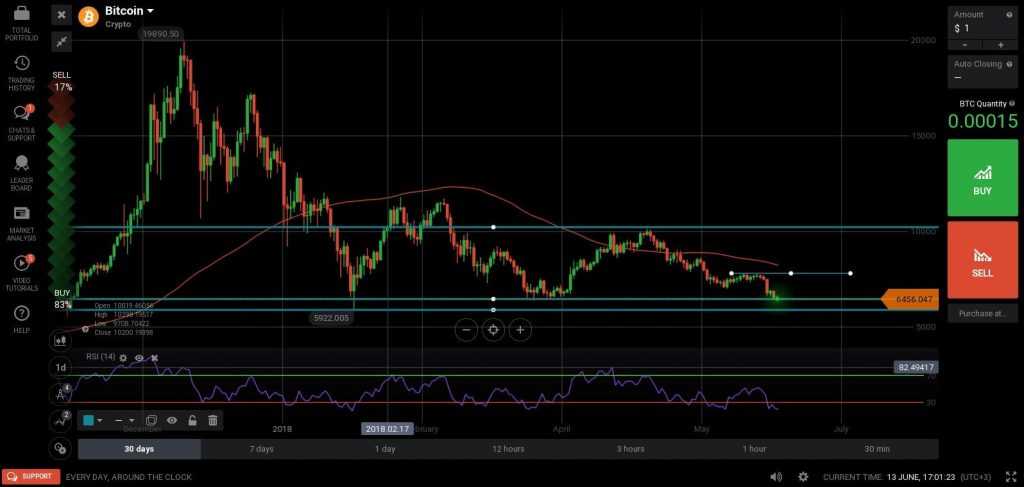Zoom in chart with plus button
Image resolution: width=1024 pixels, height=487 pixels.
[x=520, y=330]
